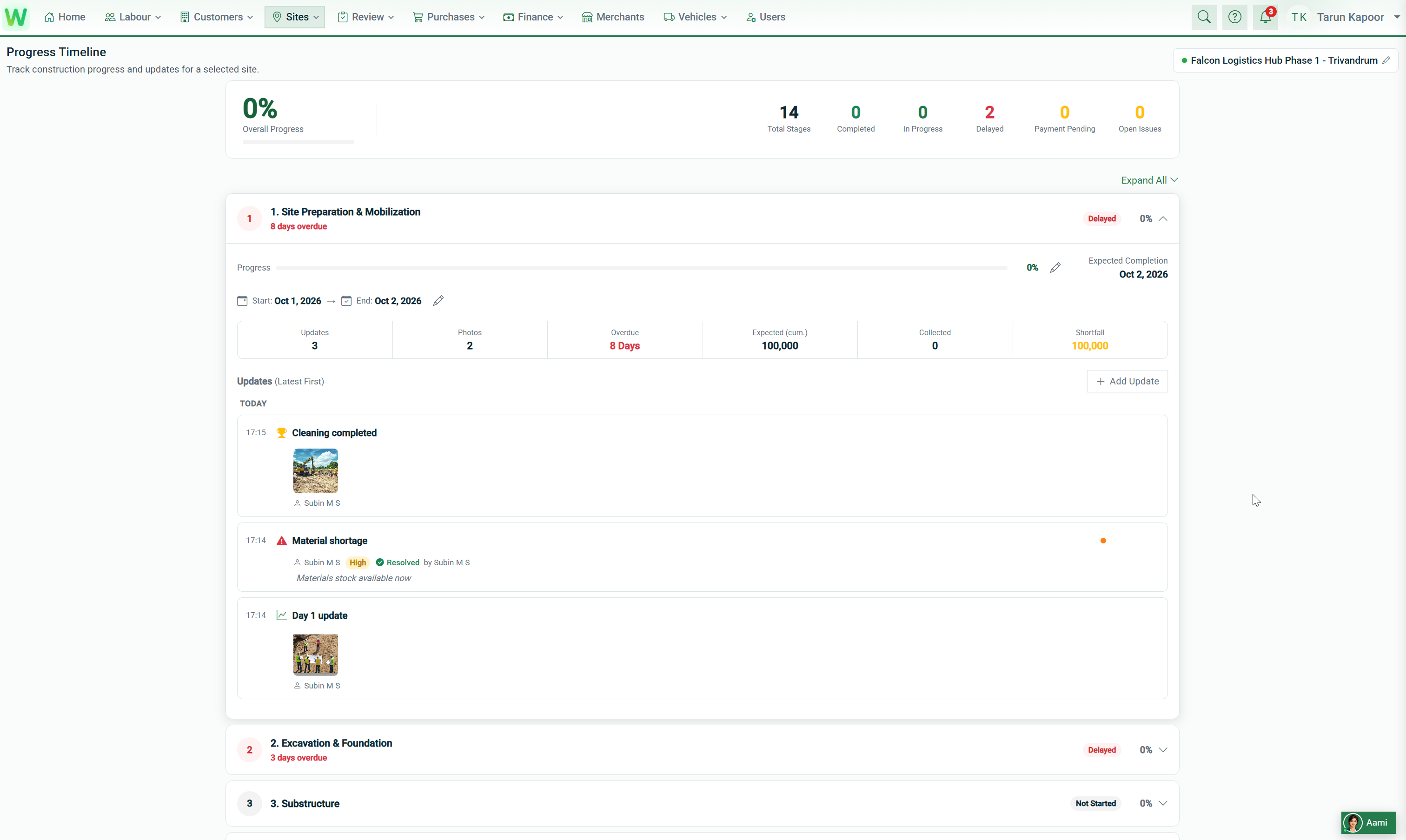The width and height of the screenshot is (1406, 840).
Task: Open the Sites menu
Action: pyautogui.click(x=295, y=17)
